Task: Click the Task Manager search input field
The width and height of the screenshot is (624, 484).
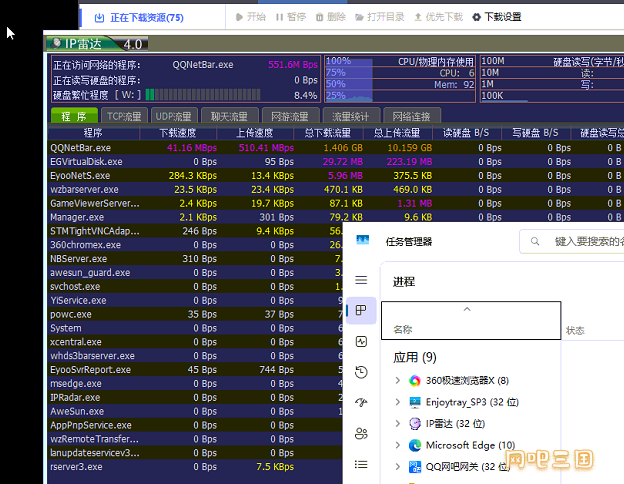Action: coord(573,241)
